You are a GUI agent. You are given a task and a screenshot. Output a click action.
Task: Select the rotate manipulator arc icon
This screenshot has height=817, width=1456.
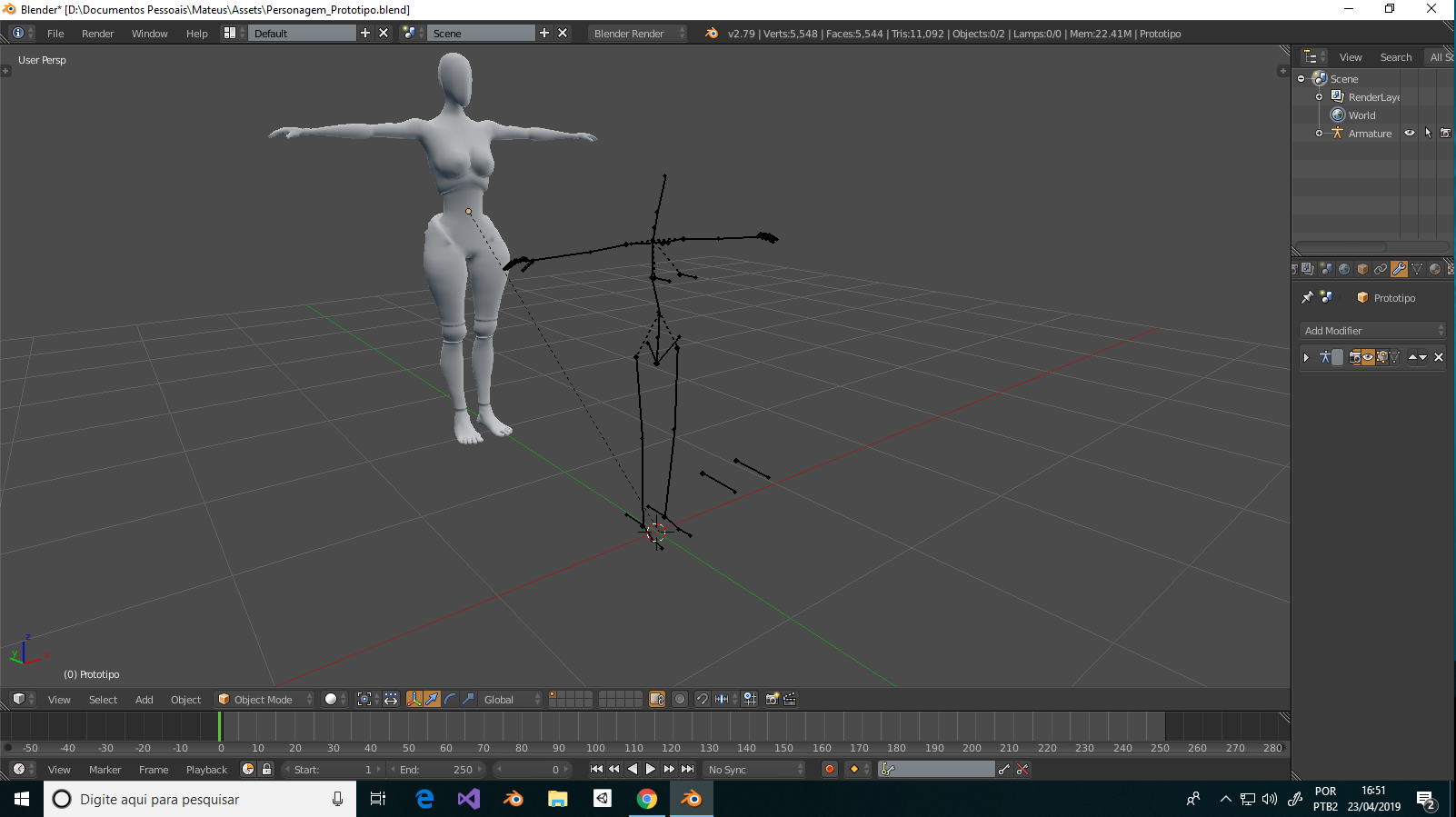coord(450,699)
